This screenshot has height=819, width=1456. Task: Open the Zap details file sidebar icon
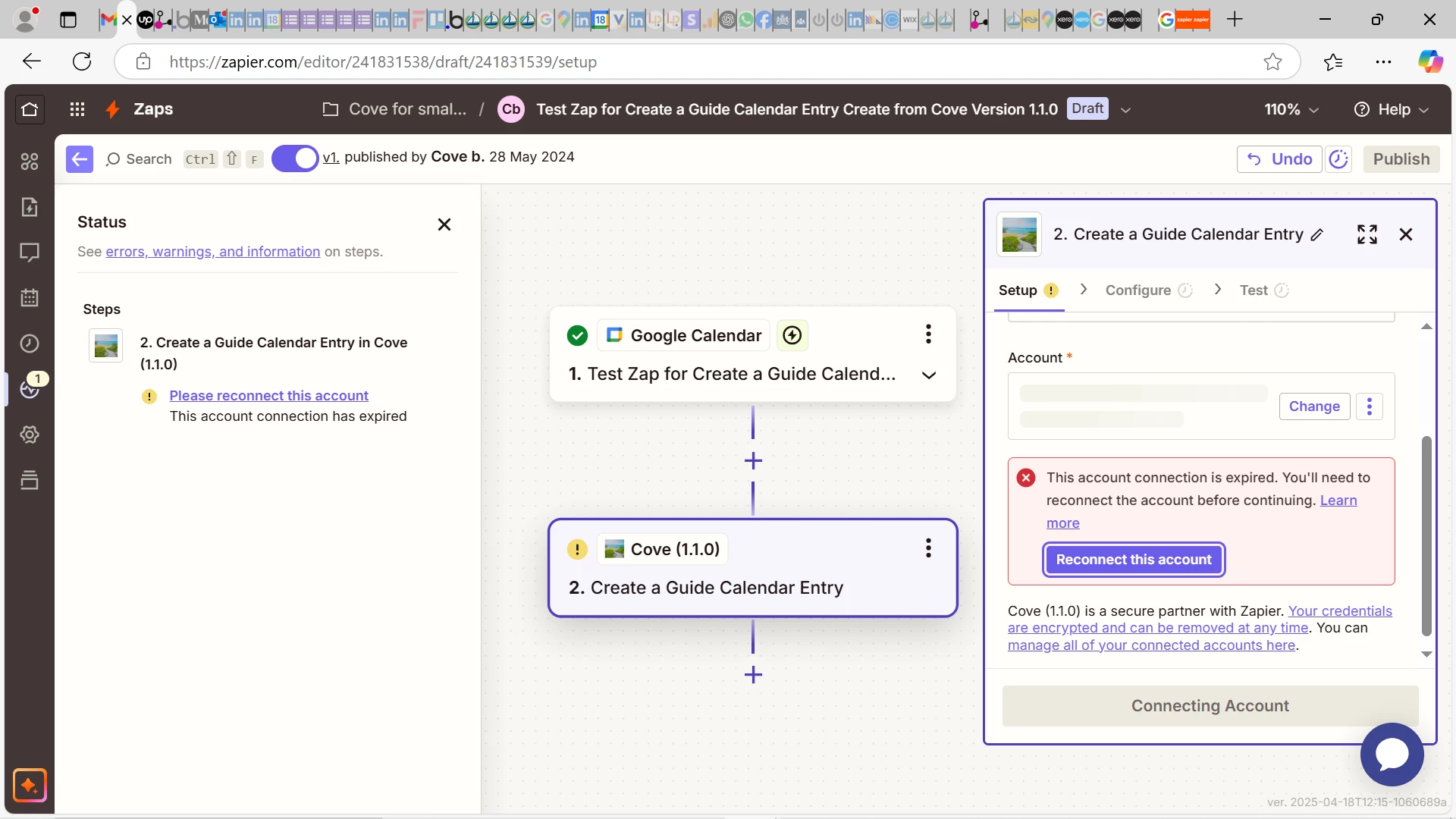tap(30, 207)
